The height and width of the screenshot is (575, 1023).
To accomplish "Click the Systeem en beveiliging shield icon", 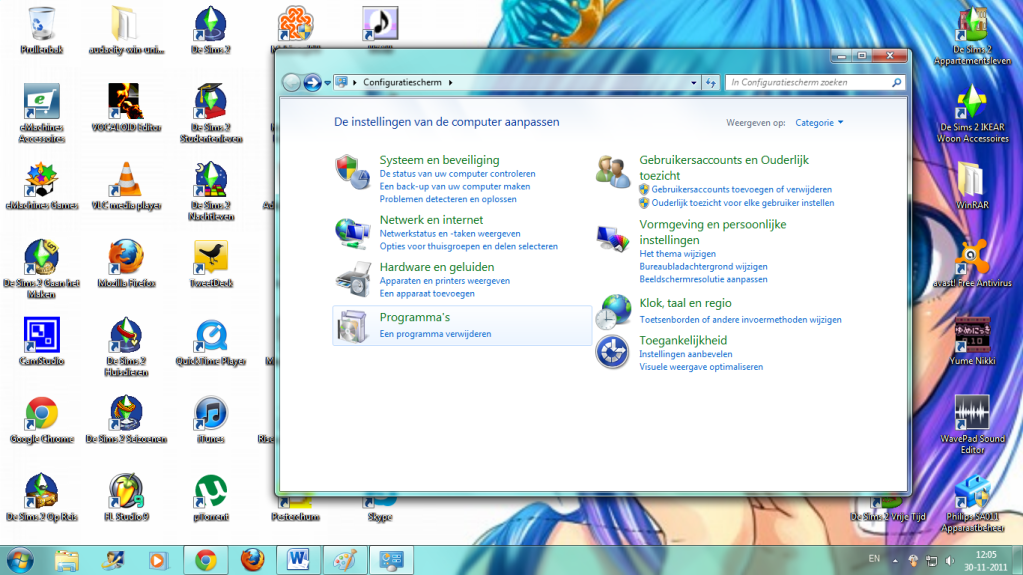I will [x=350, y=171].
